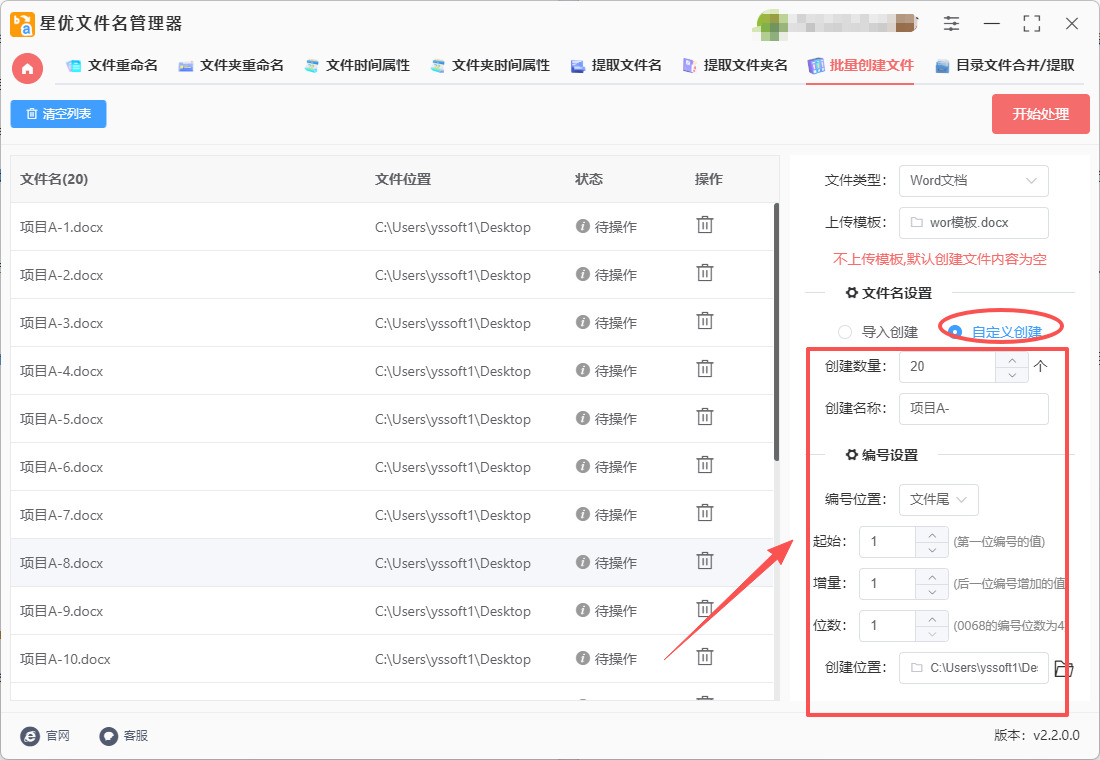Click the 清空列表 button
The image size is (1100, 760).
[58, 114]
